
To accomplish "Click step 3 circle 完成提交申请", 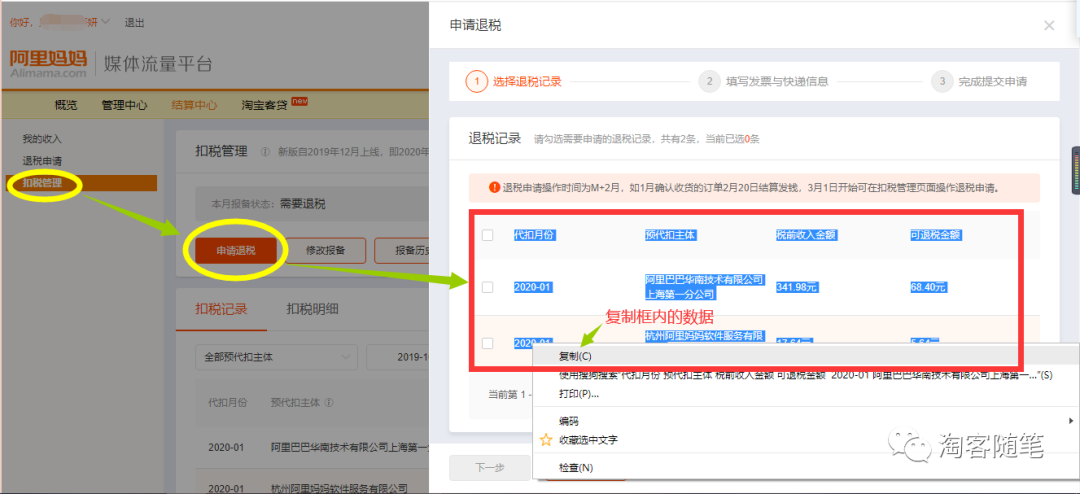I will coord(942,81).
